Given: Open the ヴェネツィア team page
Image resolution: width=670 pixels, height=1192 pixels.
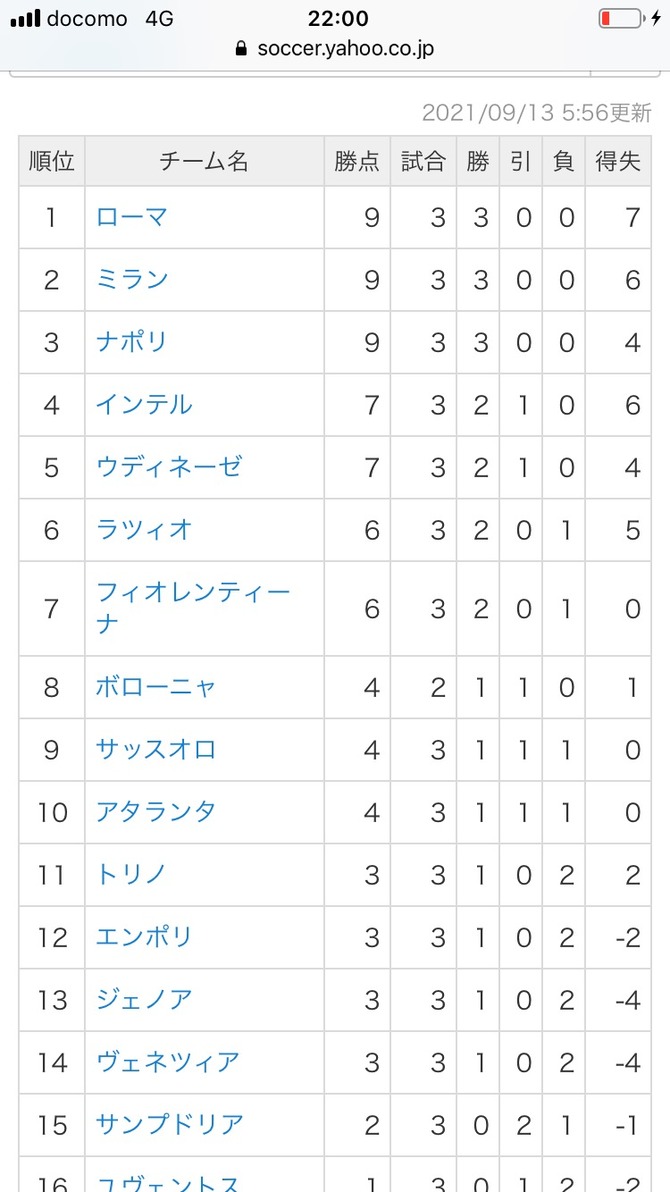Looking at the screenshot, I should (169, 1061).
